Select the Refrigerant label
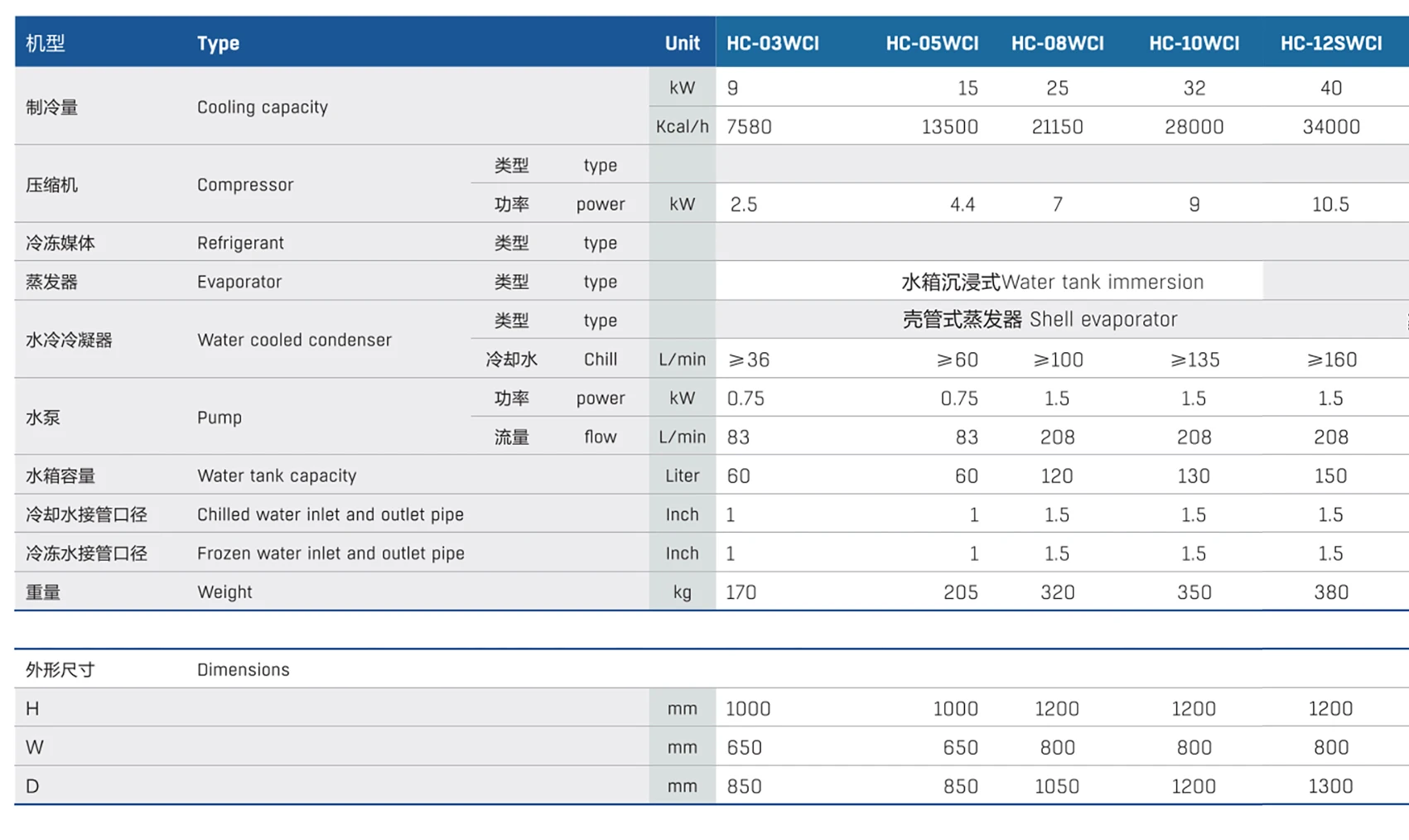 (x=240, y=243)
